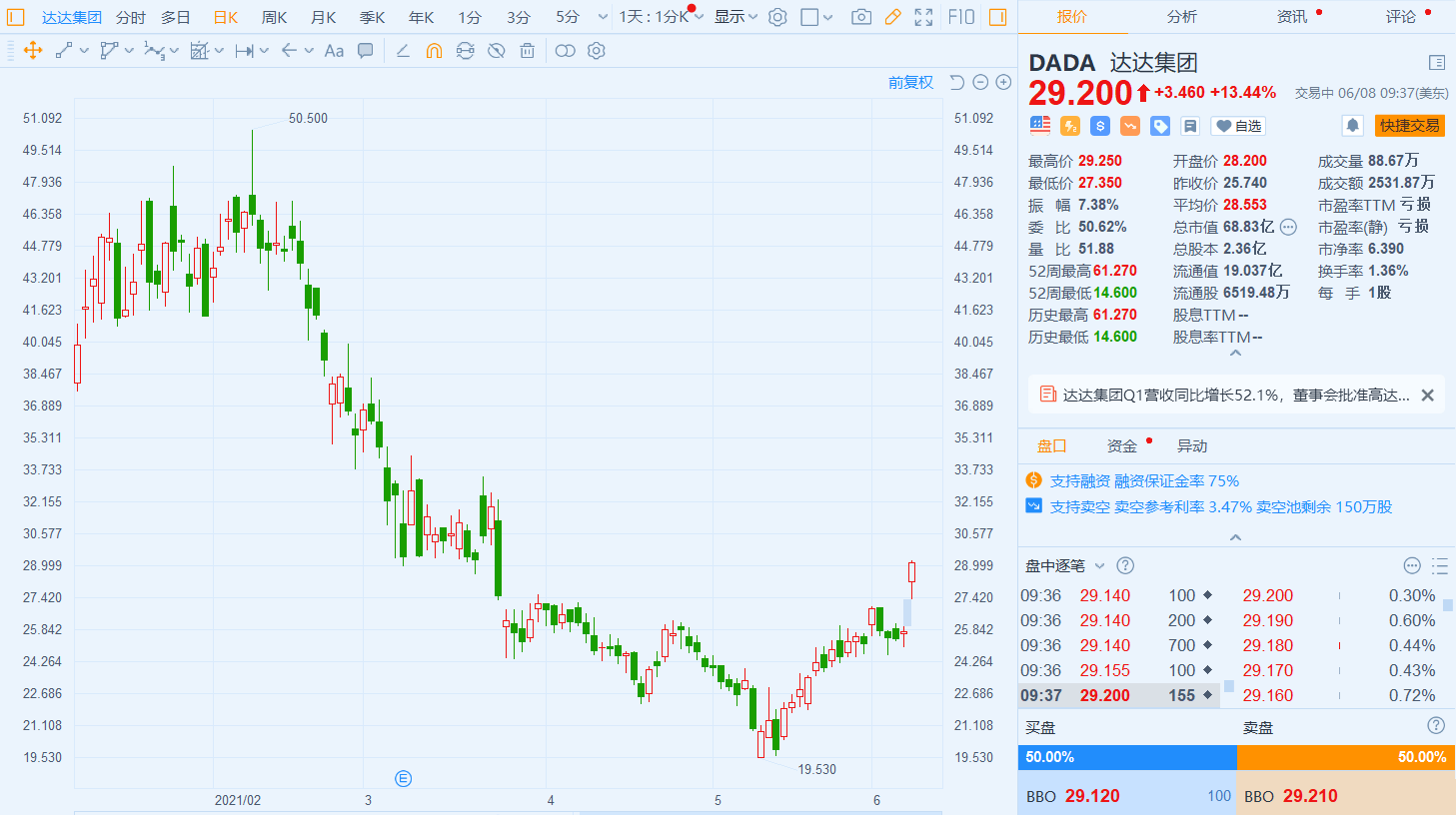Viewport: 1456px width, 815px height.
Task: Open the note memo icon
Action: [x=1190, y=126]
